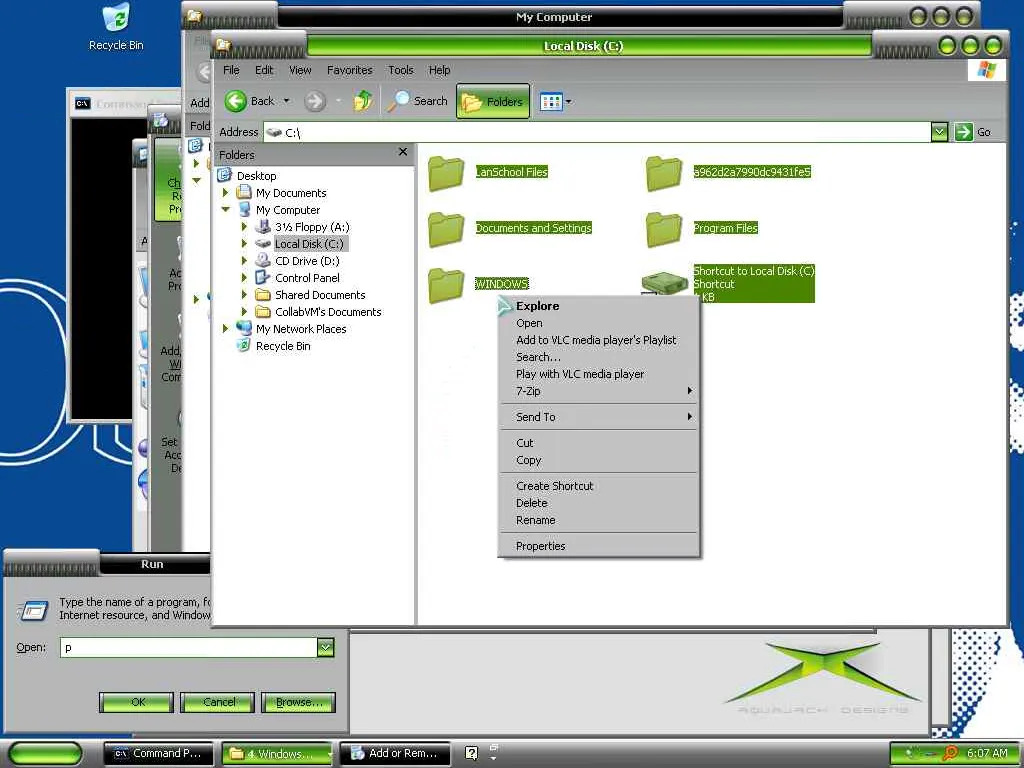
Task: Switch to Add or Remove taskbar button
Action: pos(396,754)
